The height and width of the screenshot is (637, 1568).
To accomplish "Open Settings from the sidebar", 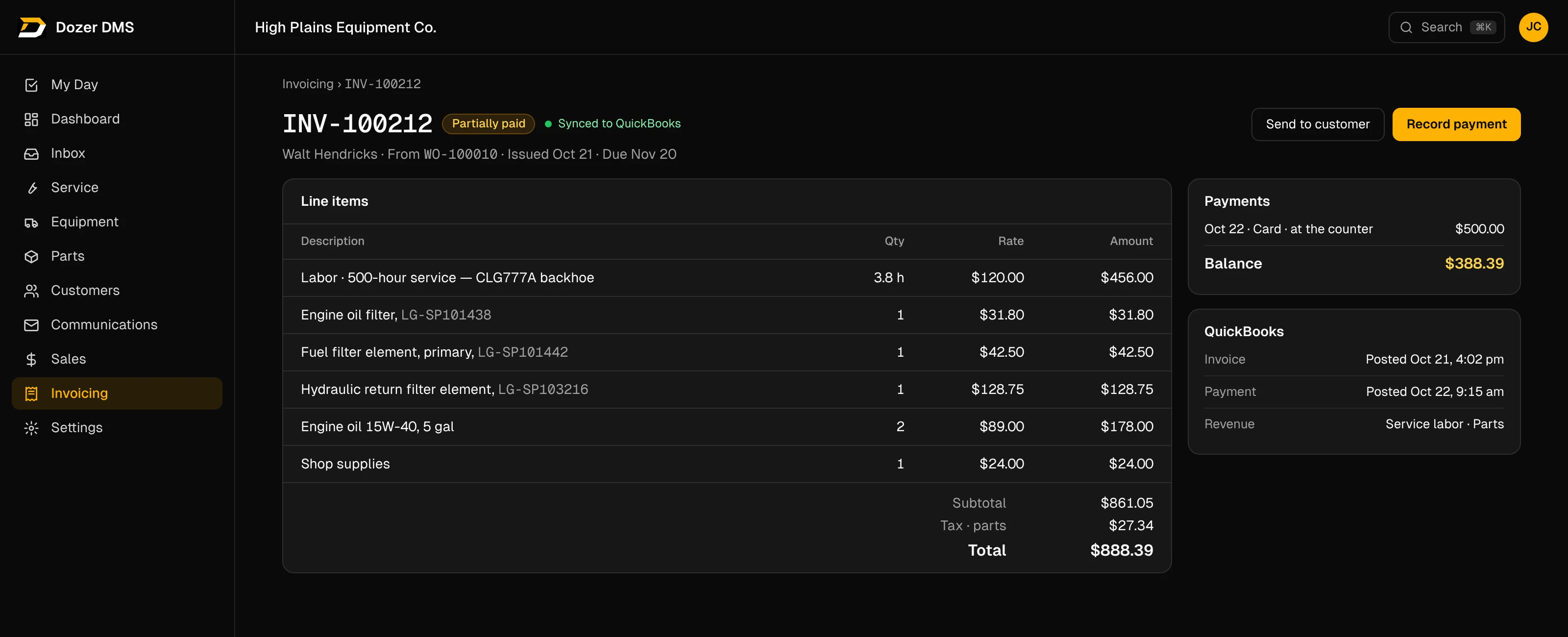I will click(x=117, y=428).
